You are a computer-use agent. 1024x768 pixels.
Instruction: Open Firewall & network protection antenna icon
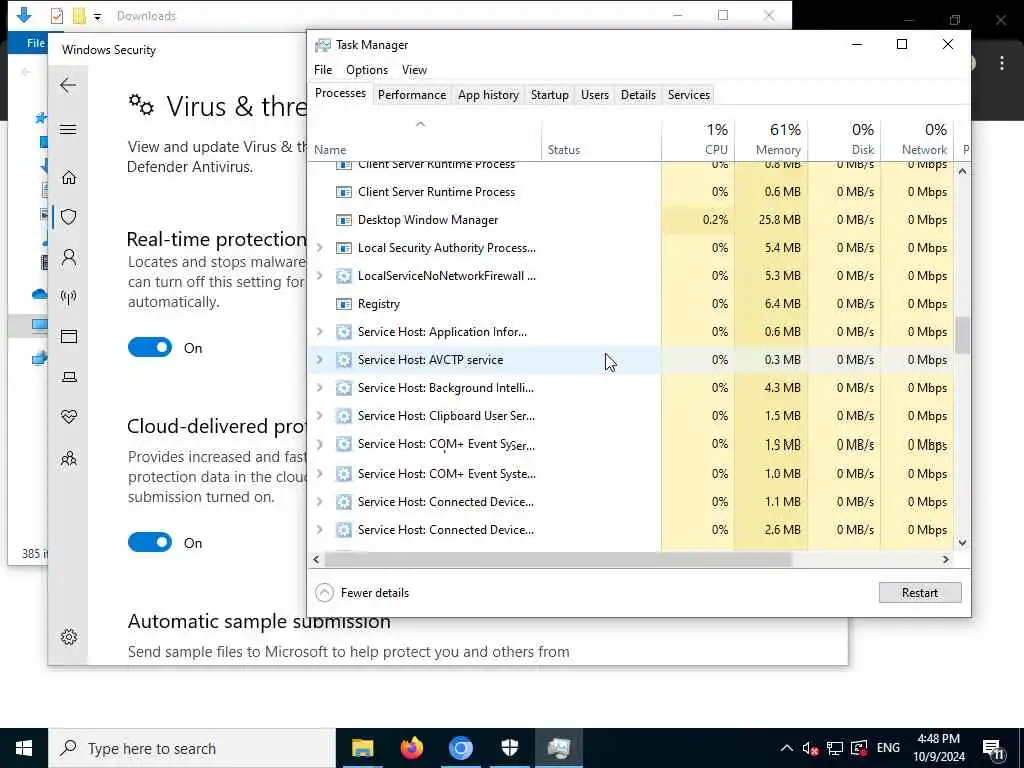69,297
